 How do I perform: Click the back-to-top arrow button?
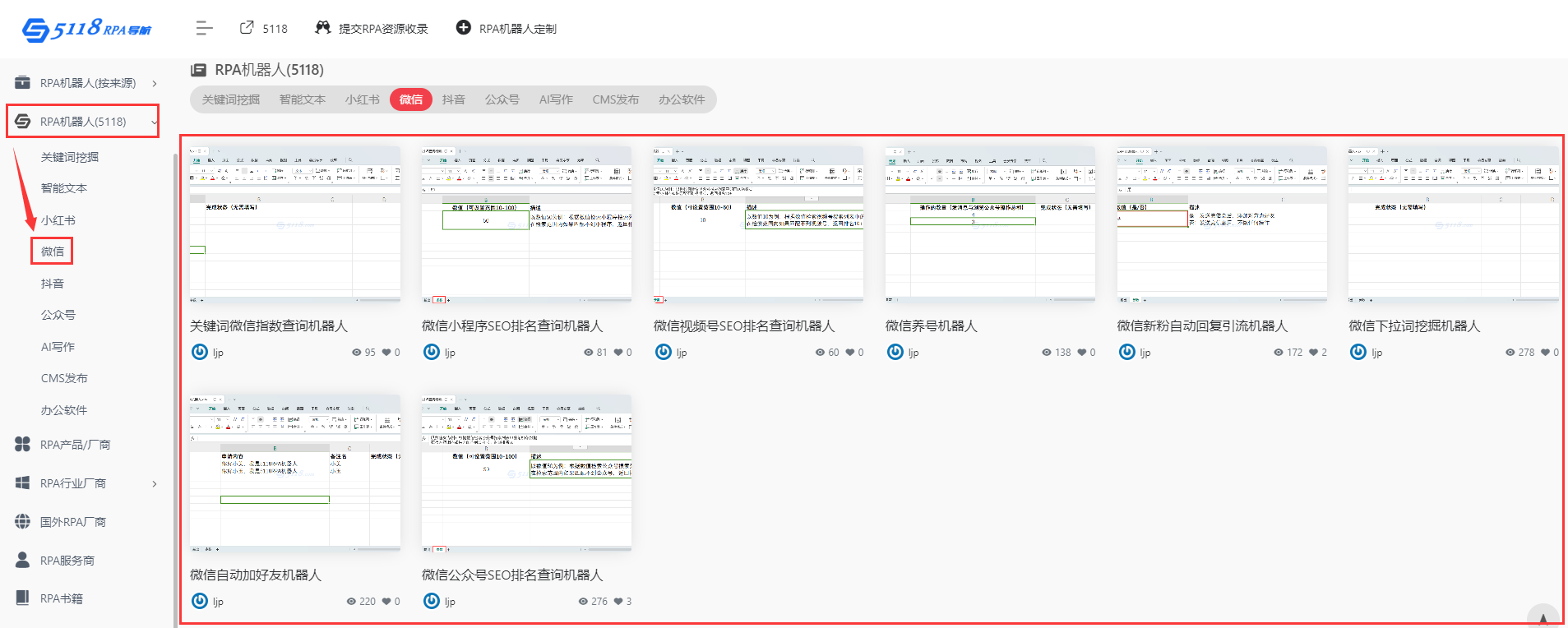tap(1543, 617)
